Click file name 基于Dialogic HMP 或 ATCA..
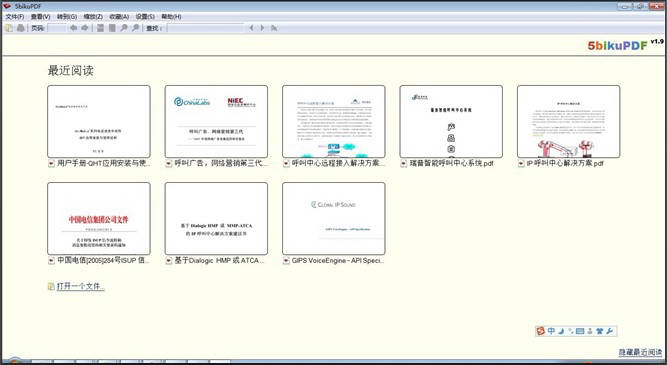 (219, 260)
